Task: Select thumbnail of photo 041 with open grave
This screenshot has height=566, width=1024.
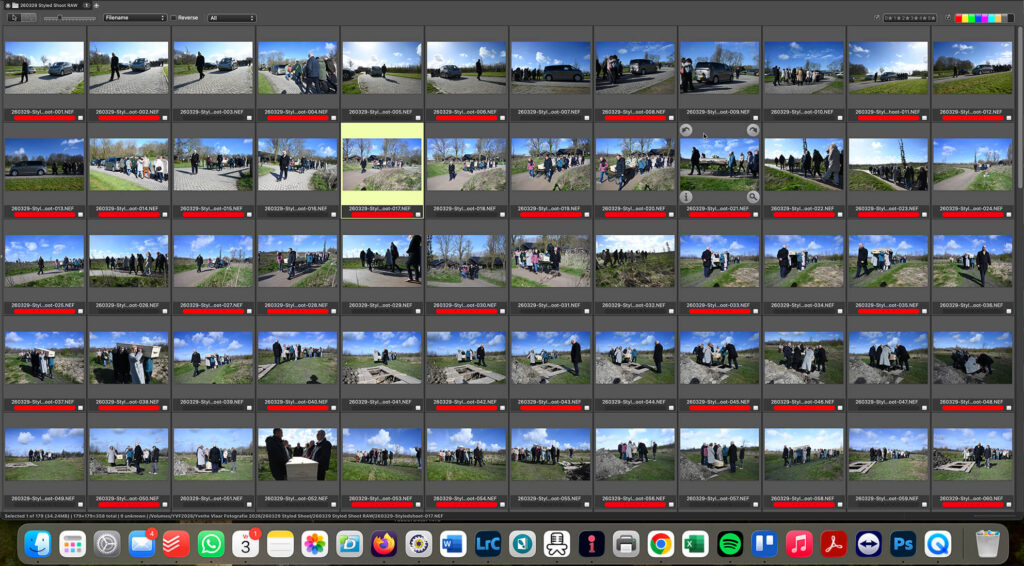Action: click(x=382, y=358)
